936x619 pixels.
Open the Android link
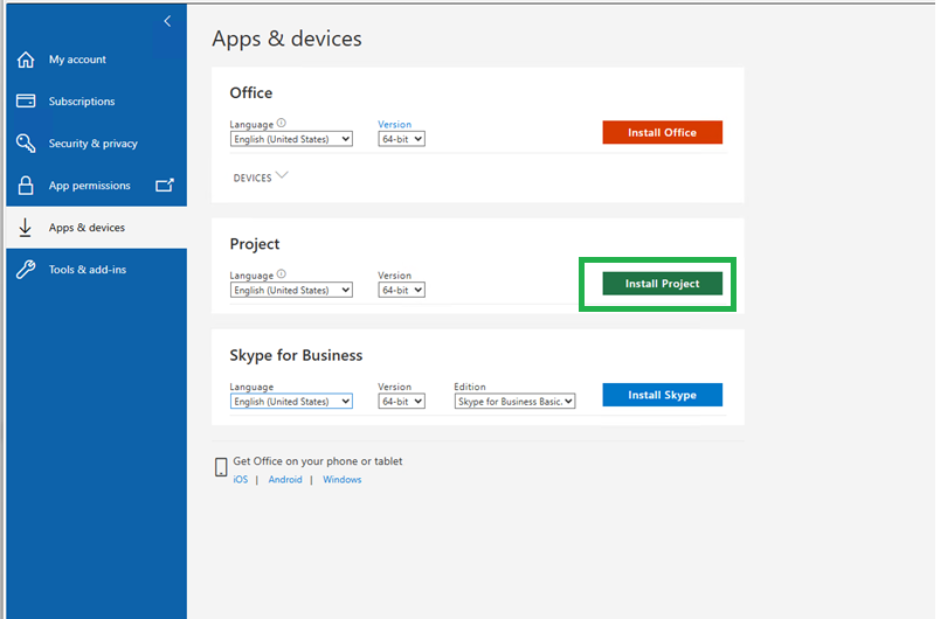pos(285,479)
